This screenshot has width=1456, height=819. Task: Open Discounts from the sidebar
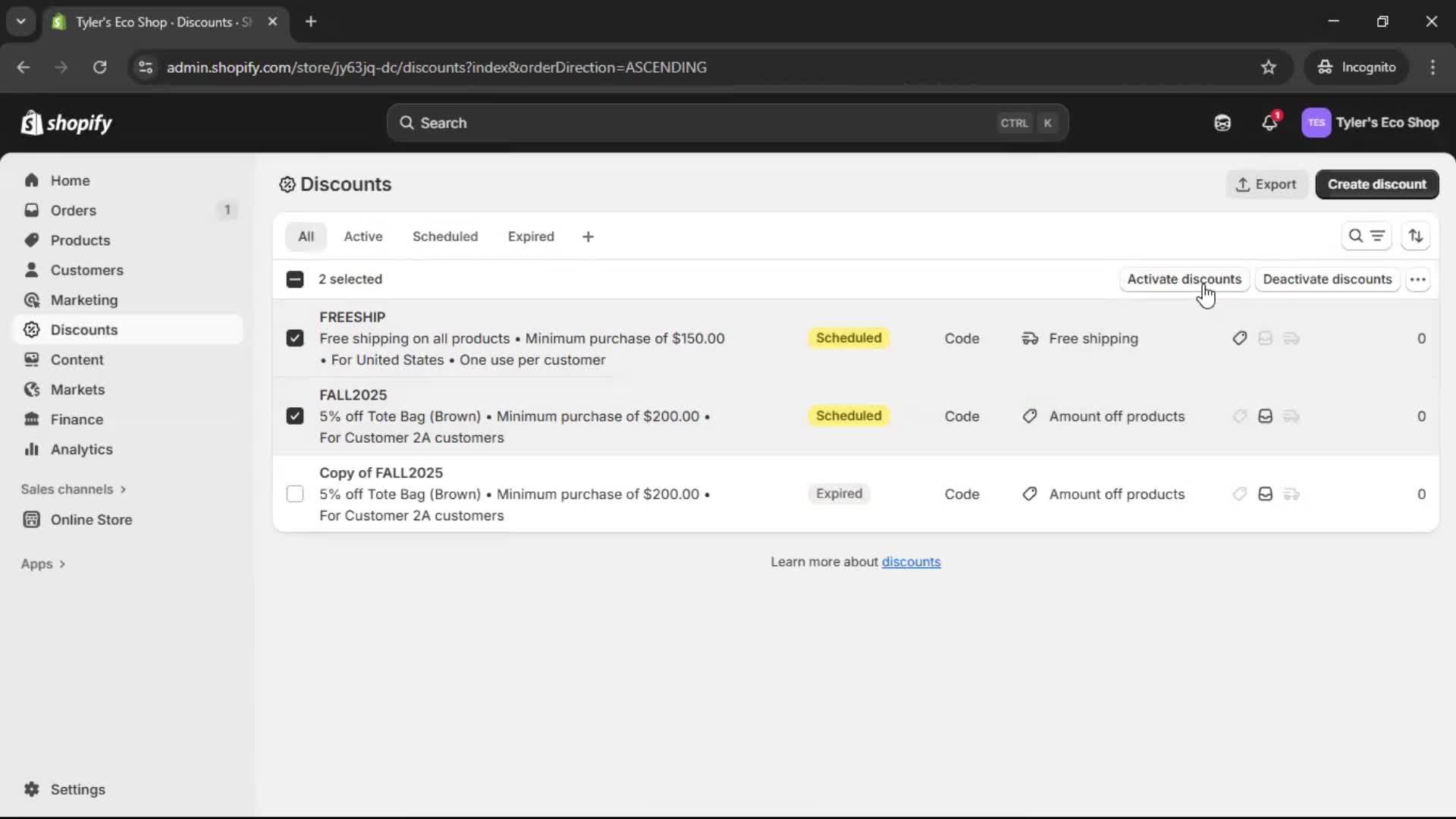[85, 329]
